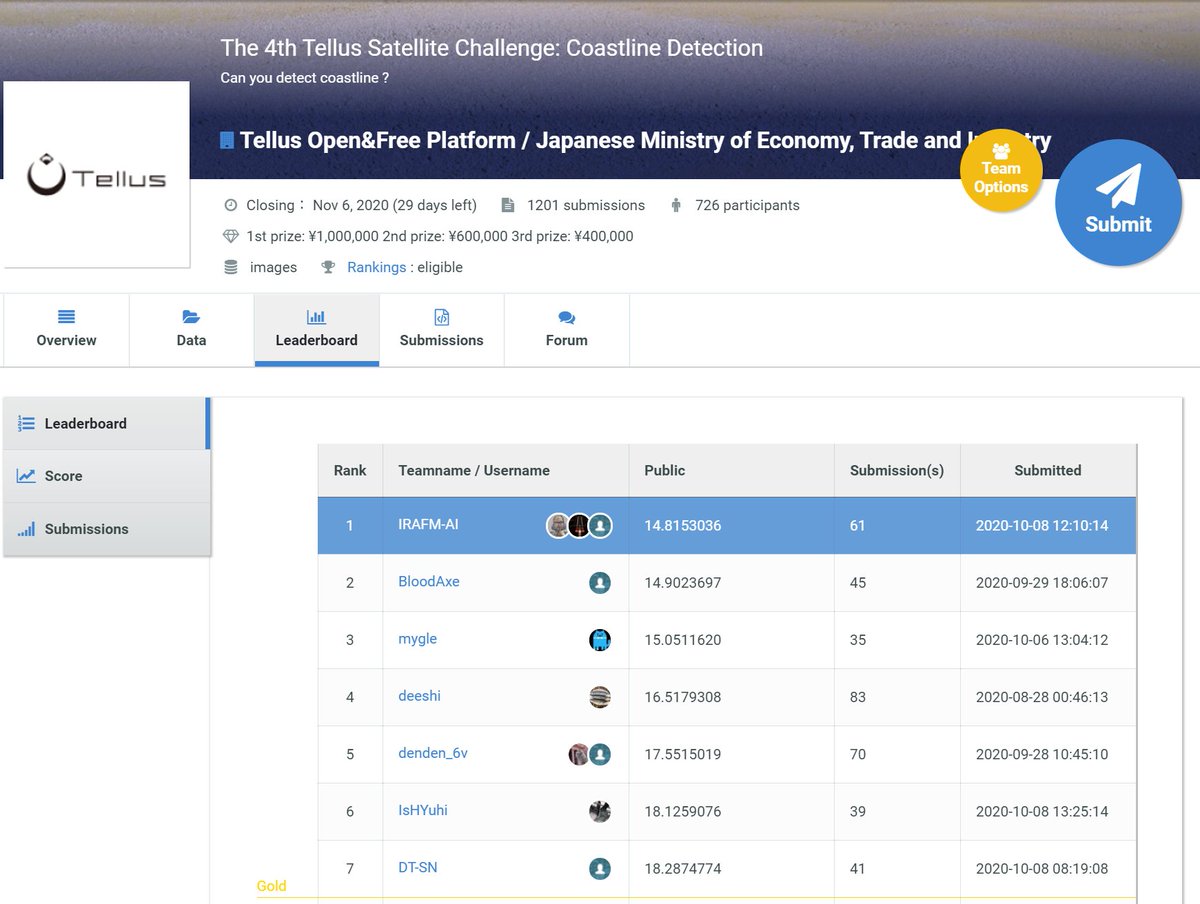The width and height of the screenshot is (1200, 904).
Task: Click score 16.5179308
Action: point(683,697)
